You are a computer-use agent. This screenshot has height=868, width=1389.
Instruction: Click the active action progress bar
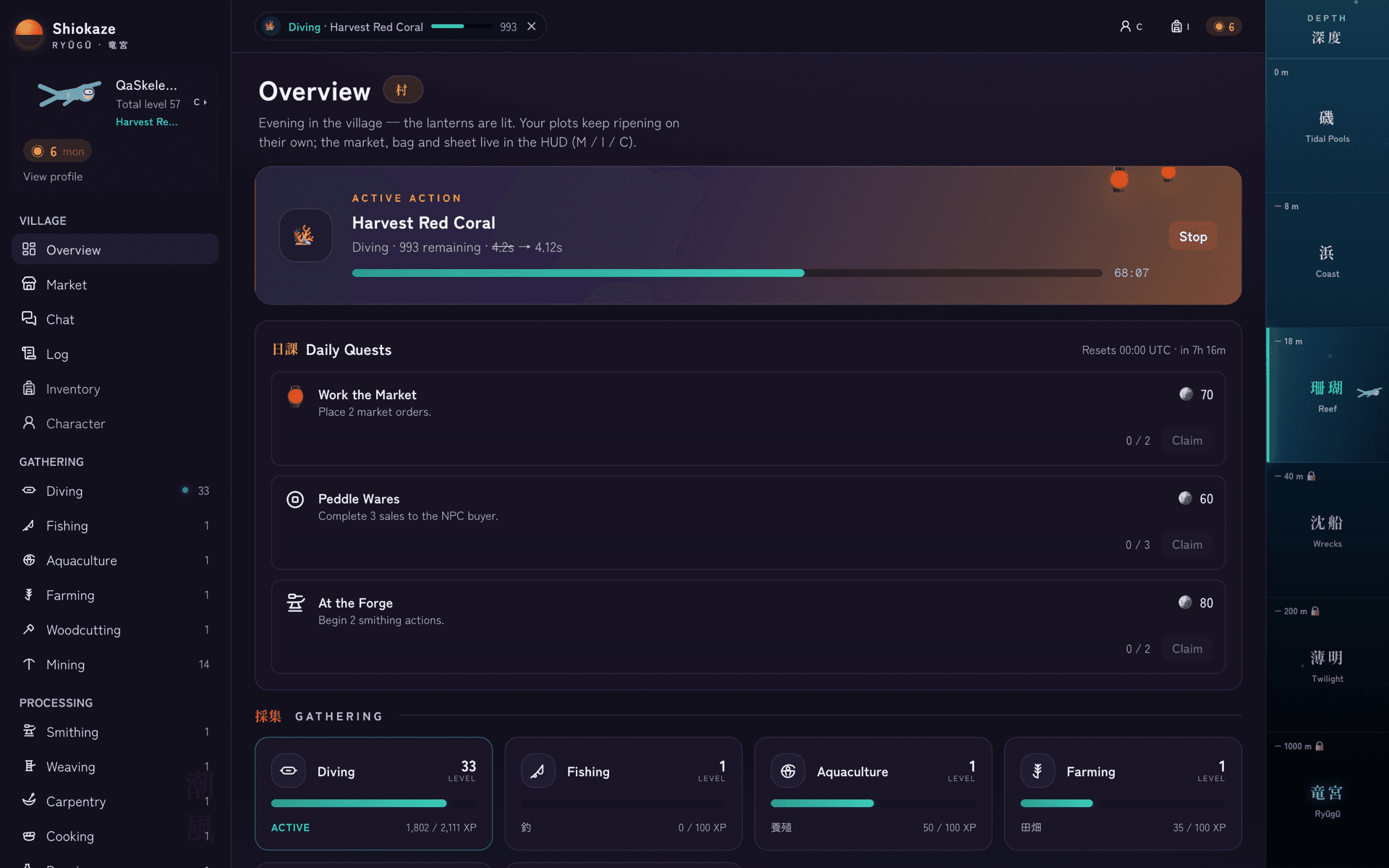(x=727, y=273)
